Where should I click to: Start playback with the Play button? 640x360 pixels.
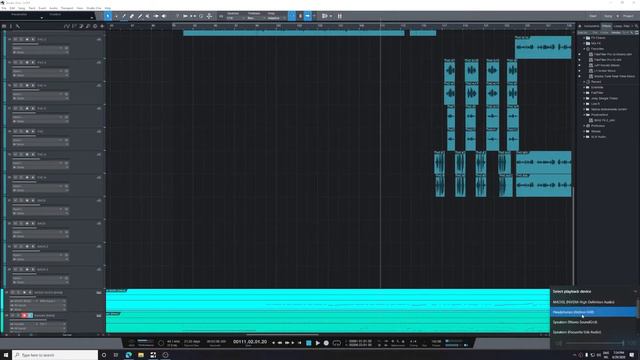317,343
